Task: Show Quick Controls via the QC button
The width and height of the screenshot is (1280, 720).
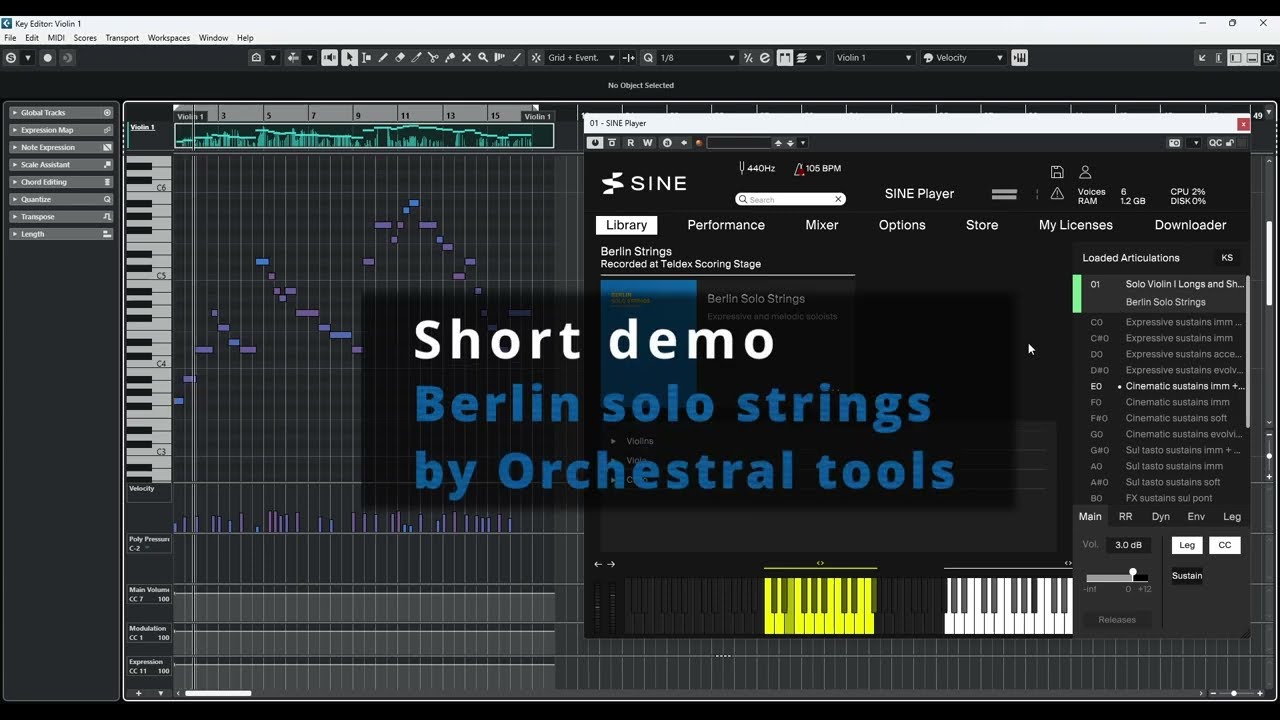Action: coord(1215,143)
